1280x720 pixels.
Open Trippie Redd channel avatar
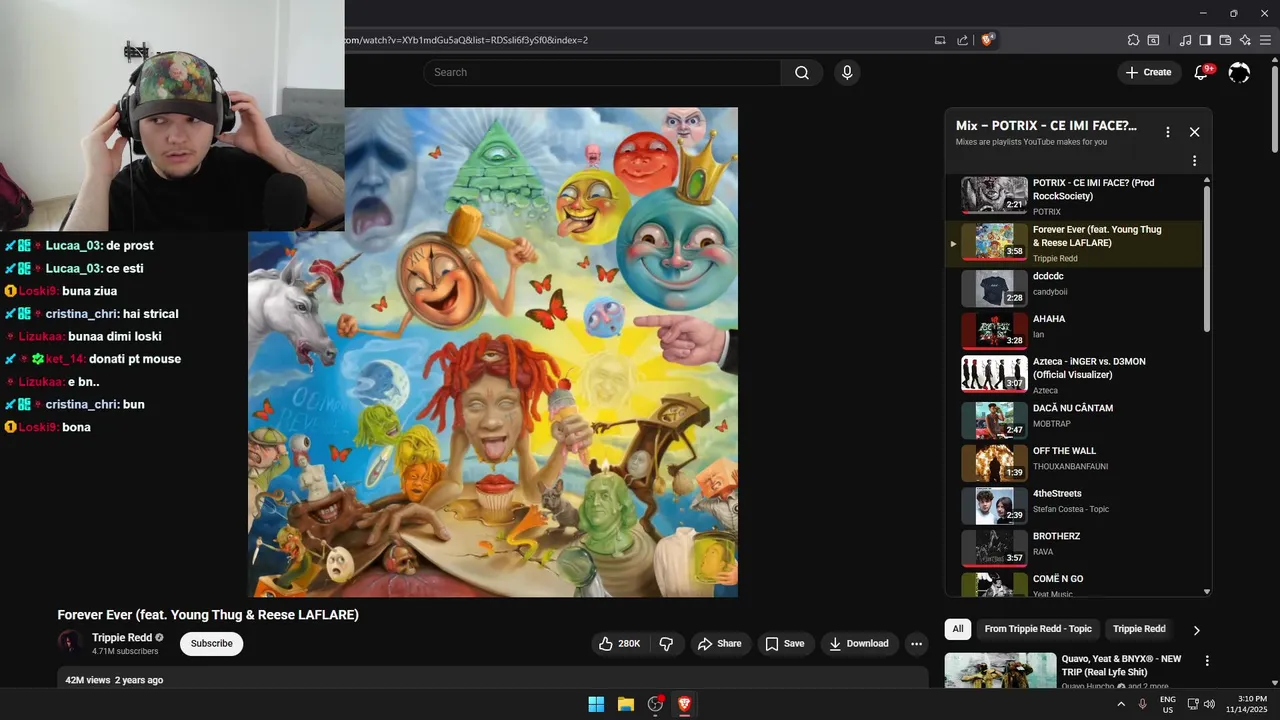coord(70,643)
